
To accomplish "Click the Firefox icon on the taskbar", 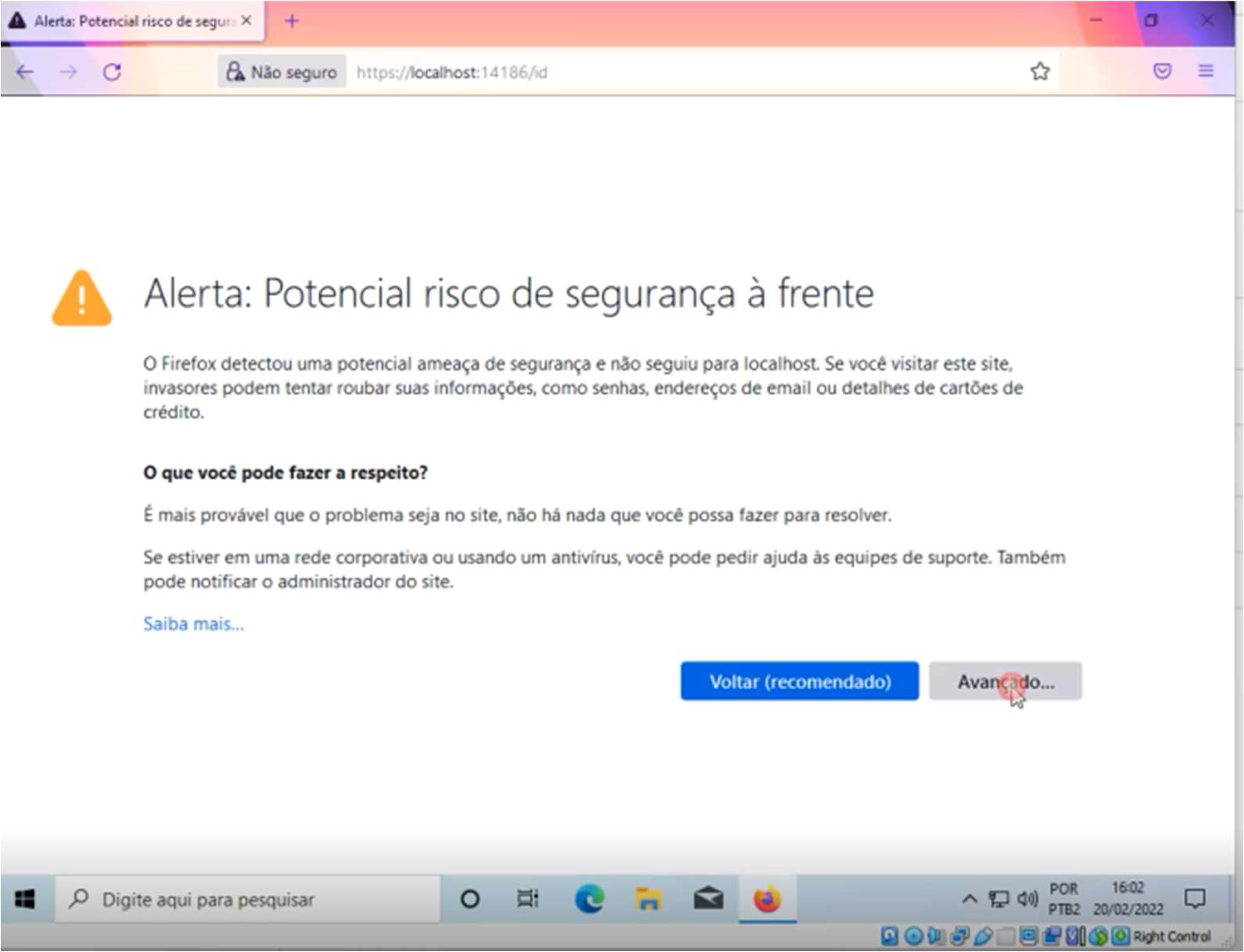I will [x=768, y=900].
